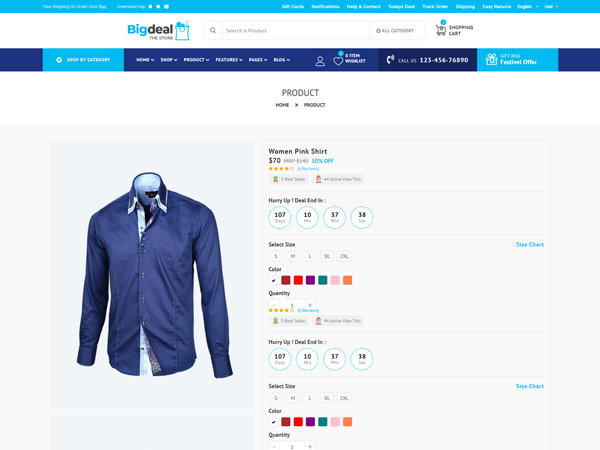
Task: Click the Track Order link
Action: 435,6
